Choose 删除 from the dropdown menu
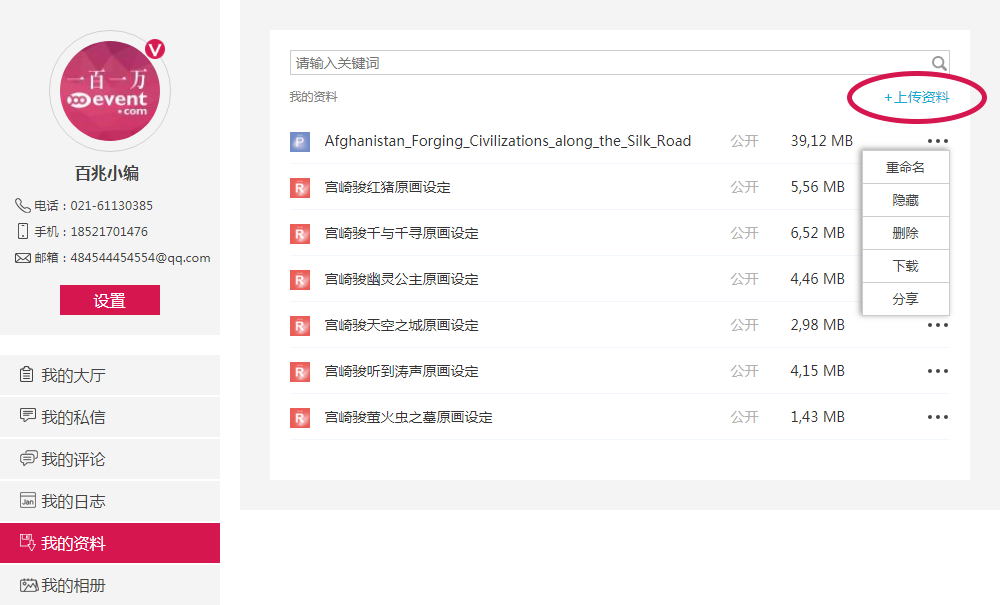Image resolution: width=1000 pixels, height=605 pixels. click(906, 233)
